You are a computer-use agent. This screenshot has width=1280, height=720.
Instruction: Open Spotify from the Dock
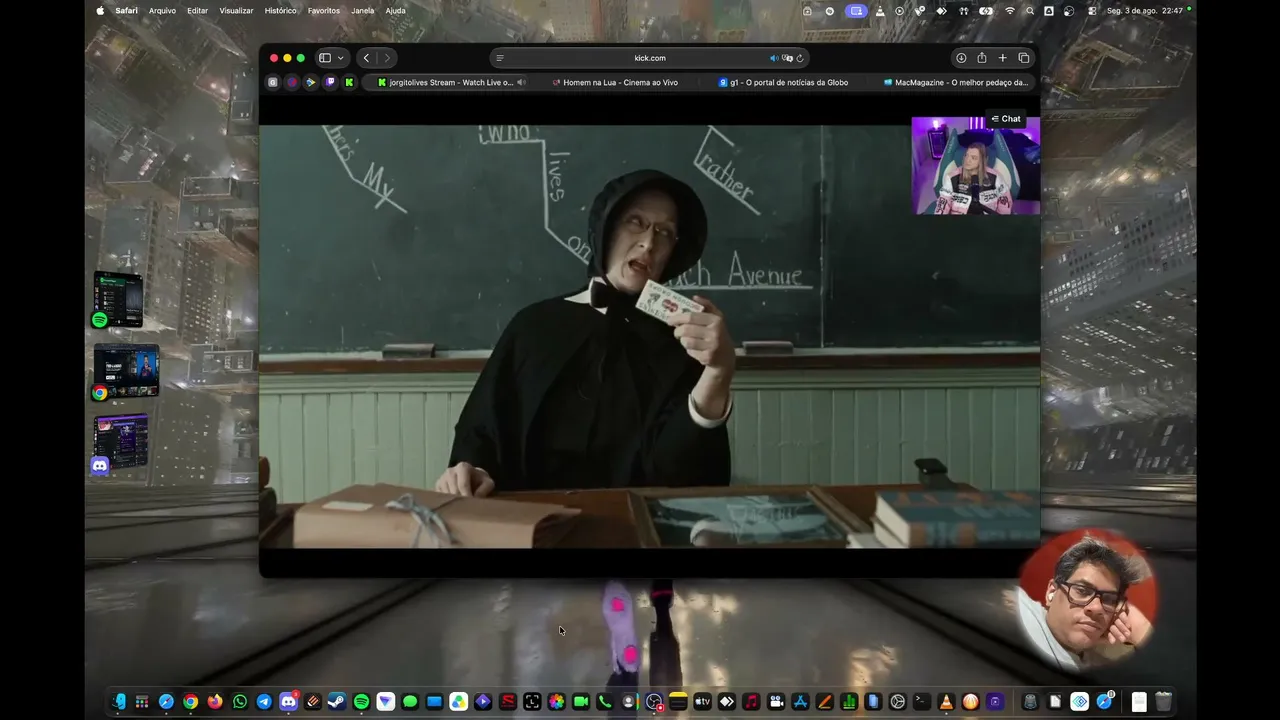[361, 702]
